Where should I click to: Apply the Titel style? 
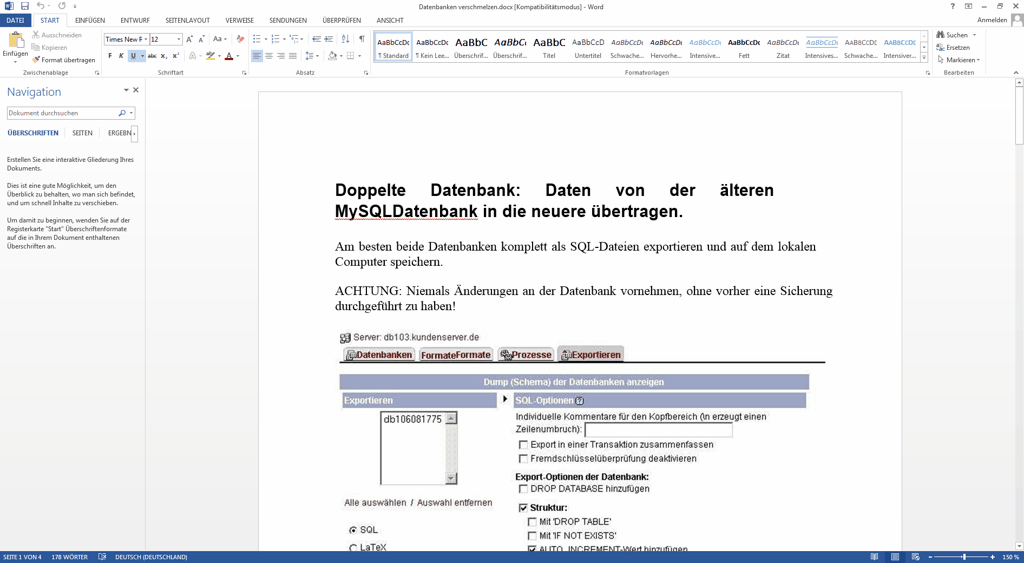click(x=549, y=47)
